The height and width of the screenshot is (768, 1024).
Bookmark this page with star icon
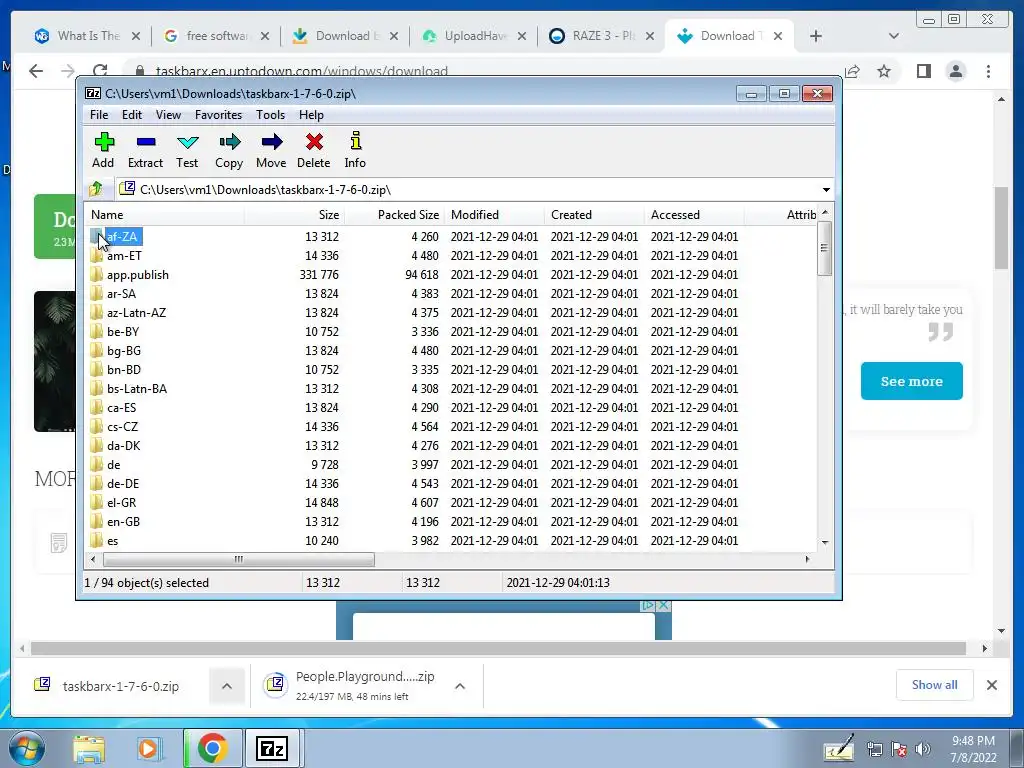point(884,71)
